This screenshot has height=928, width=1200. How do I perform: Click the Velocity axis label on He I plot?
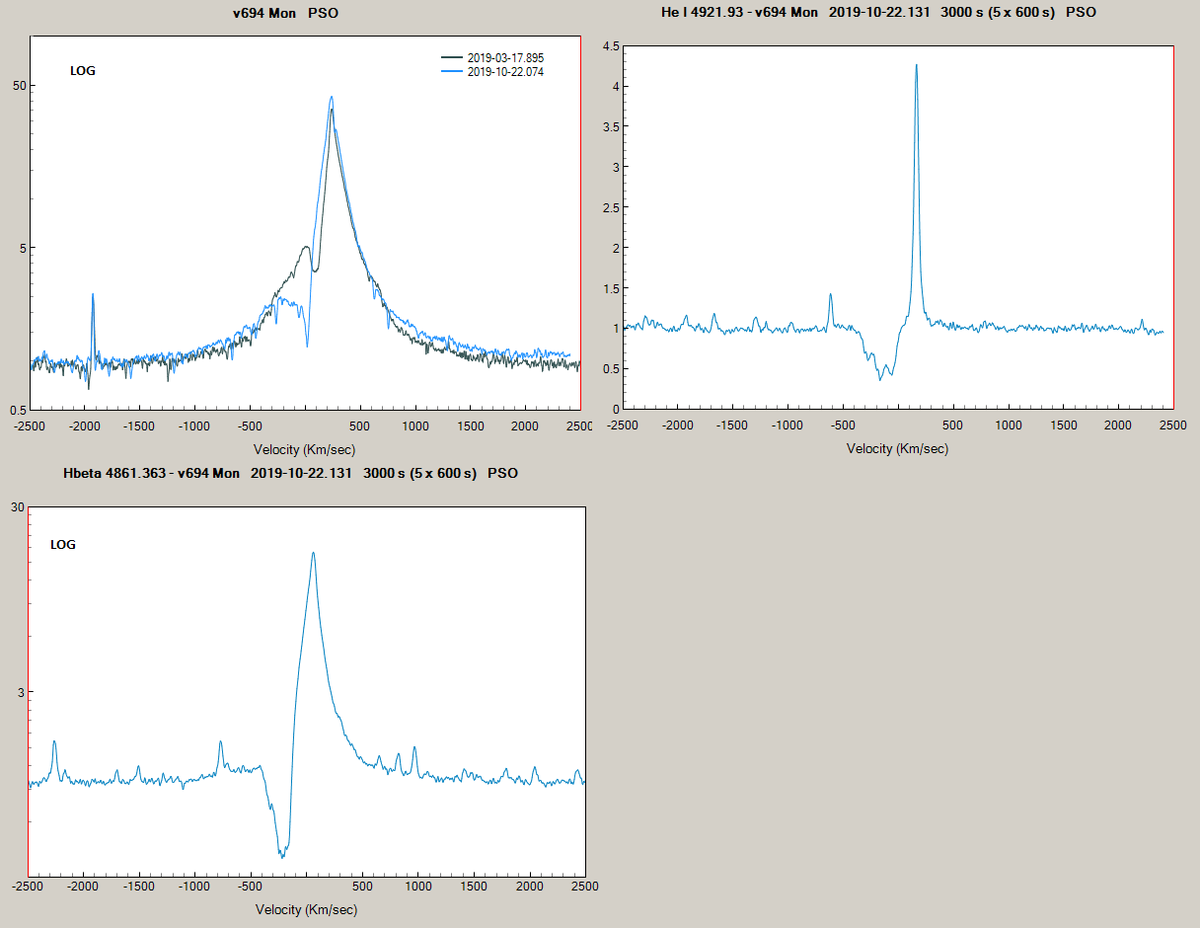(898, 449)
